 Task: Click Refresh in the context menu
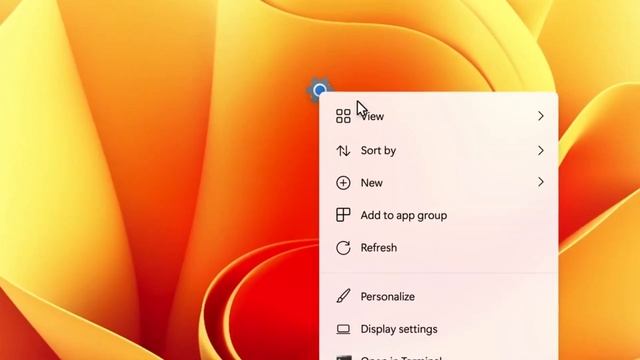pyautogui.click(x=439, y=248)
